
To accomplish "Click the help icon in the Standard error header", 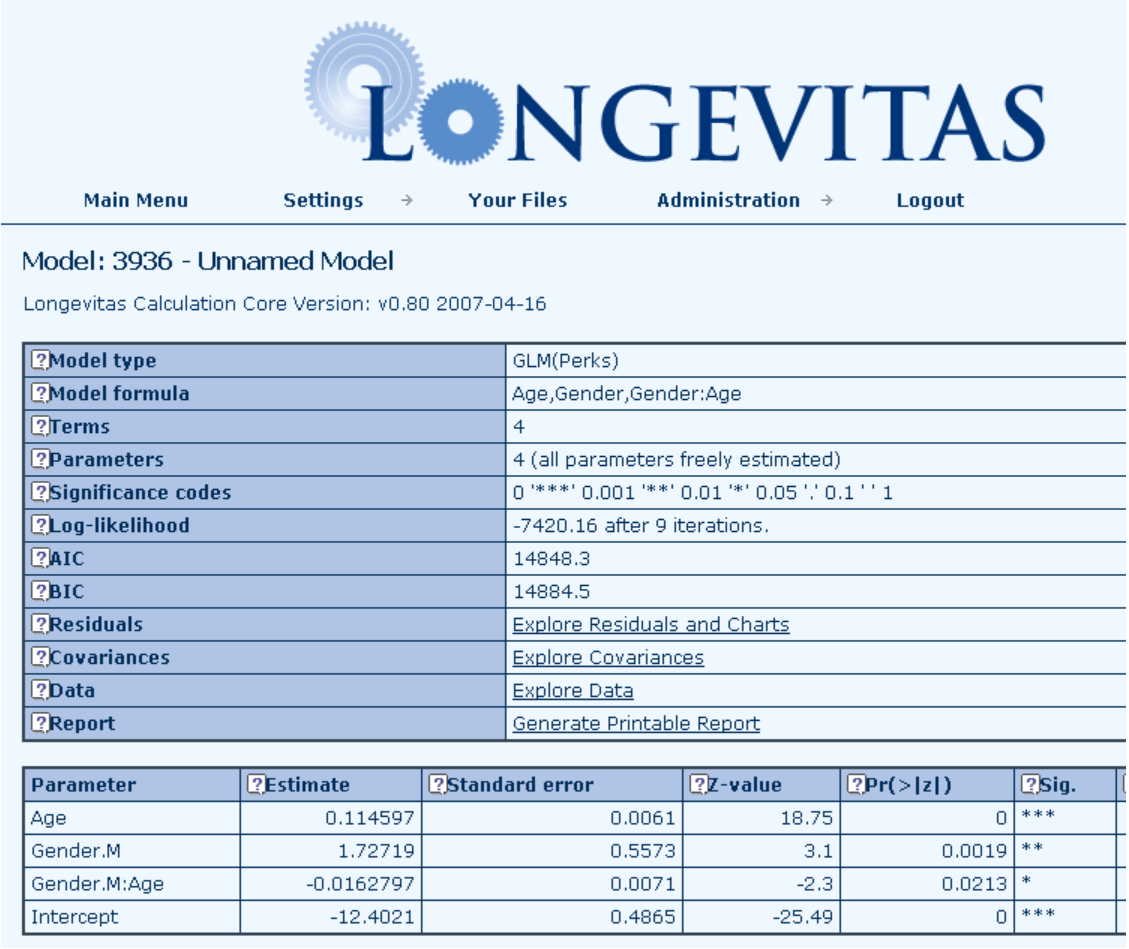I will (438, 784).
